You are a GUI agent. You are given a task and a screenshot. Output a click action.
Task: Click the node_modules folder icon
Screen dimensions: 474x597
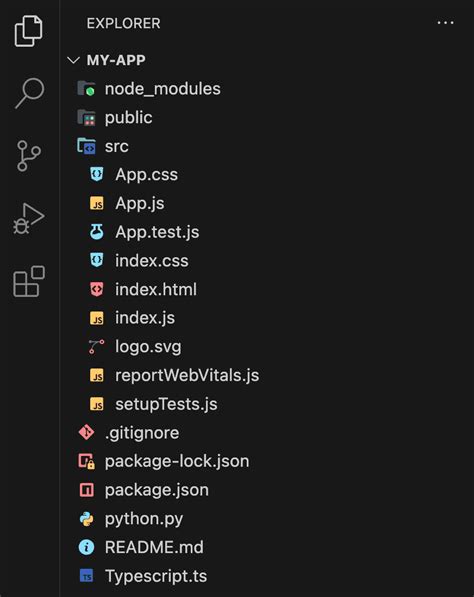point(86,88)
